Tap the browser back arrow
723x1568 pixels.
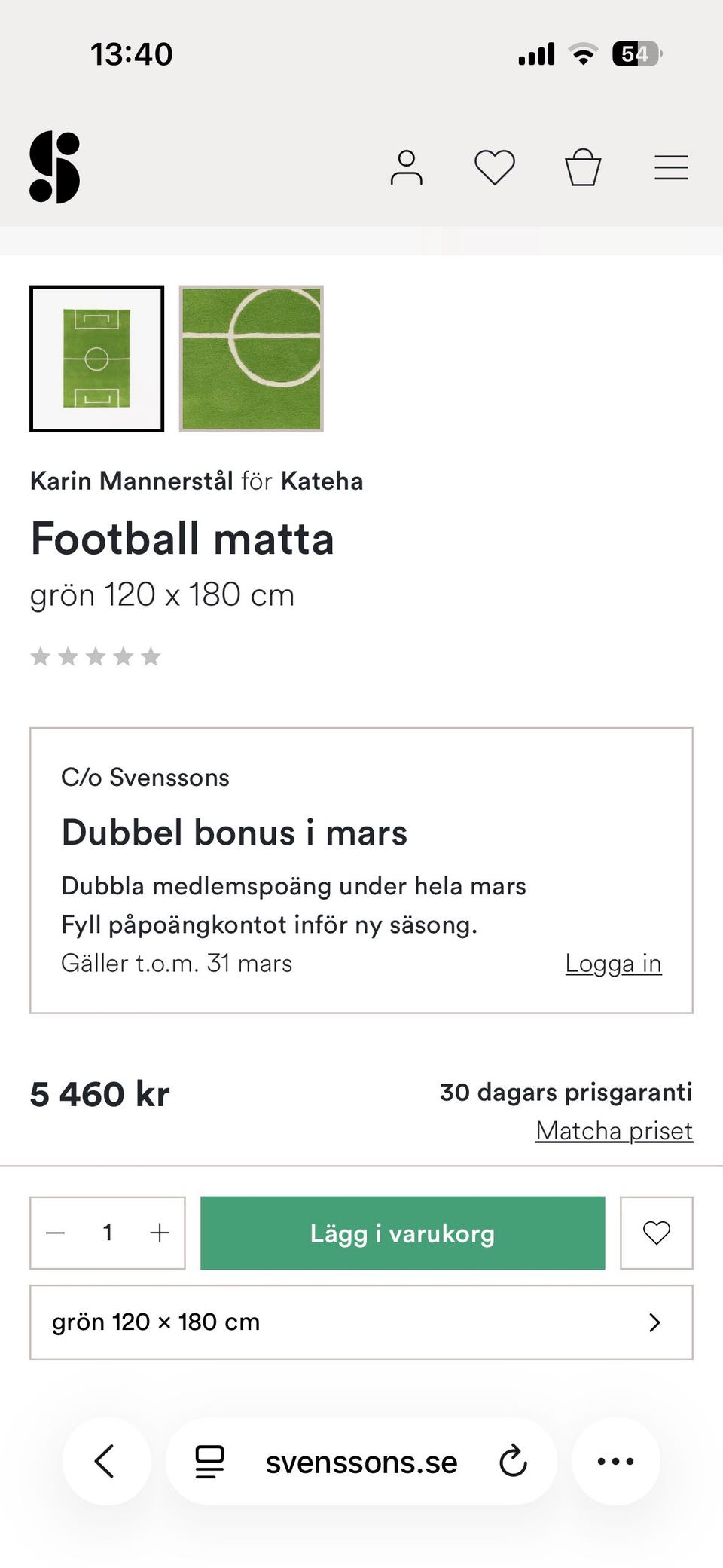pyautogui.click(x=105, y=1462)
